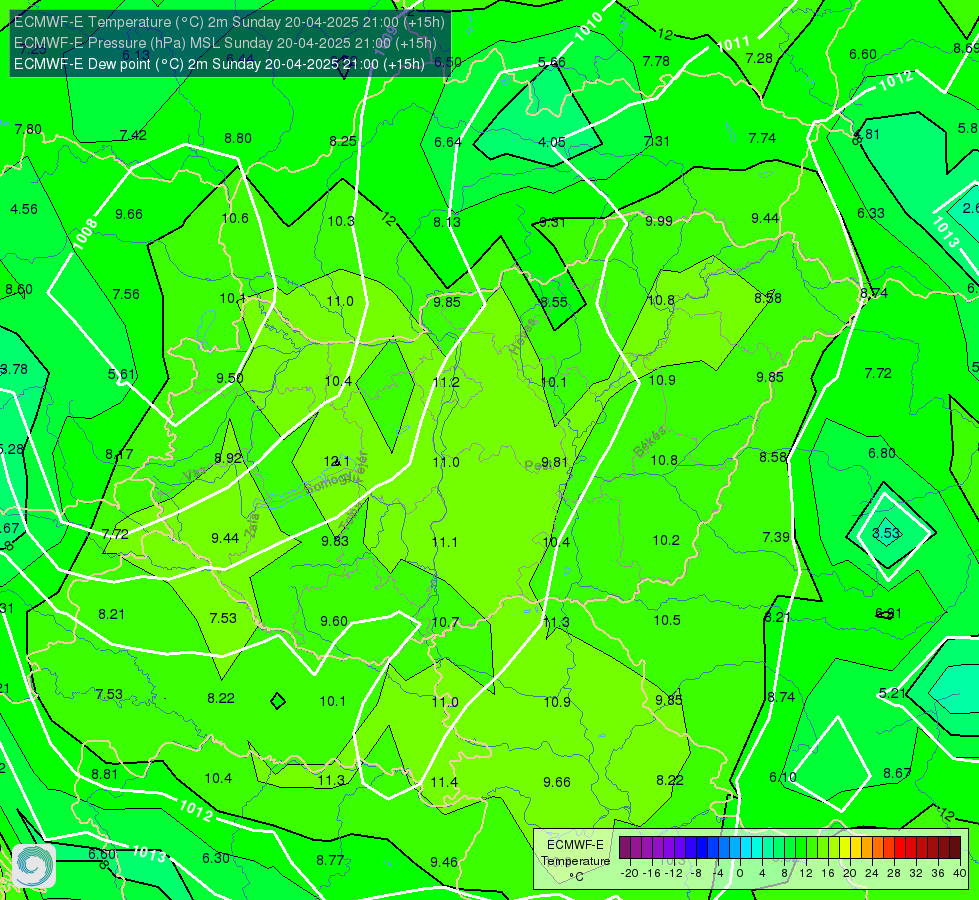Viewport: 979px width, 900px height.
Task: Click the small black diamond marker near 10.1
Action: [278, 701]
